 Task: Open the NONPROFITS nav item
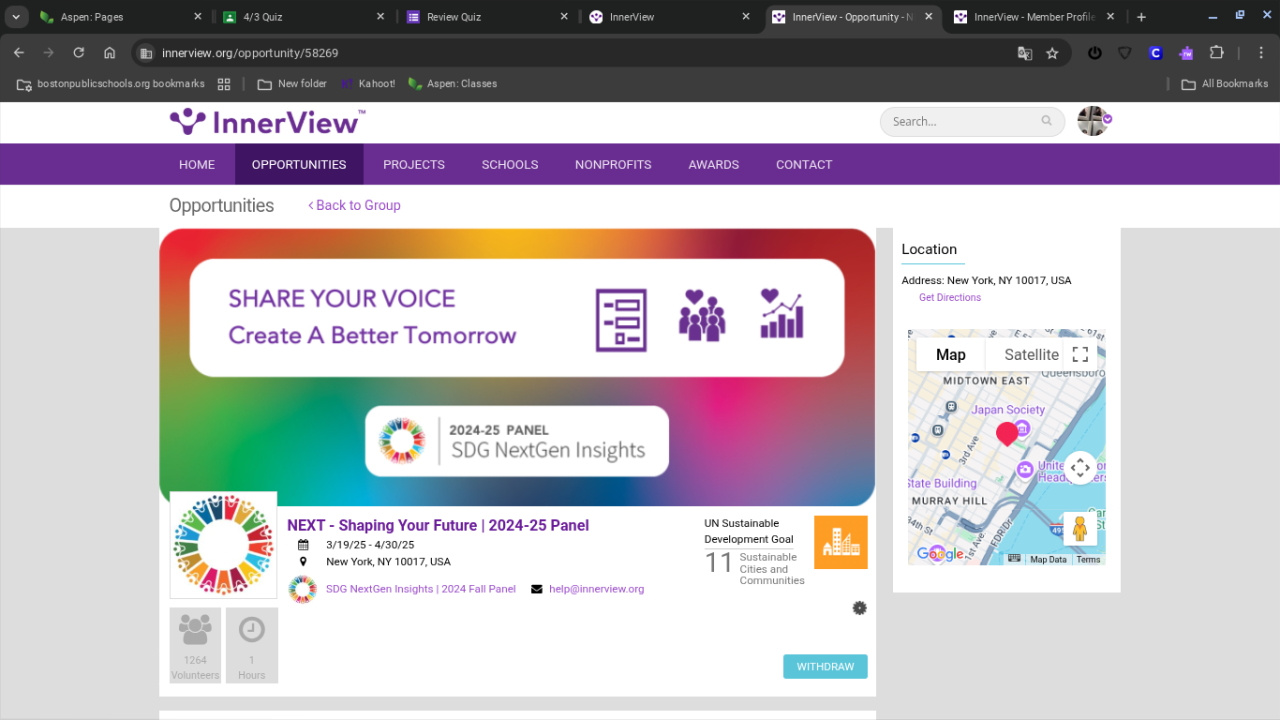click(613, 165)
